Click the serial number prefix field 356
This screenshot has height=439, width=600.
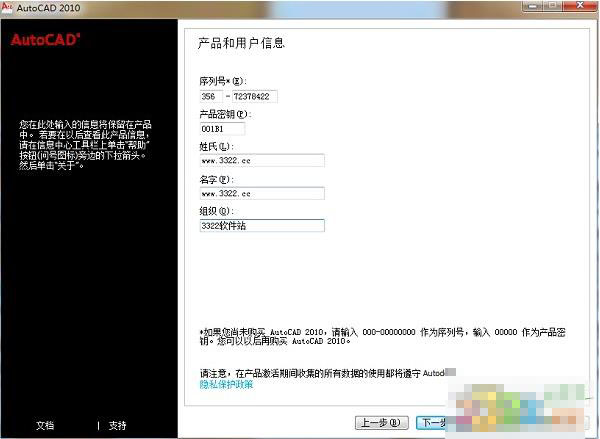tap(211, 96)
